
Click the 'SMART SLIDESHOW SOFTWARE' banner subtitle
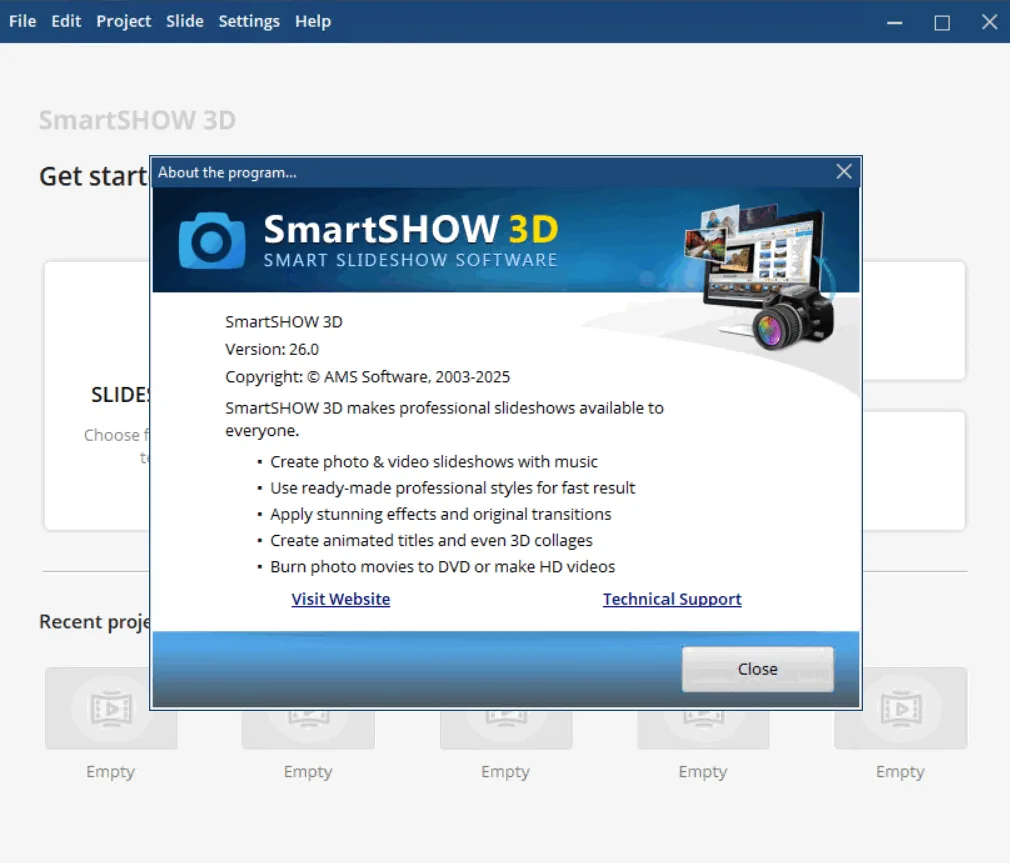410,260
